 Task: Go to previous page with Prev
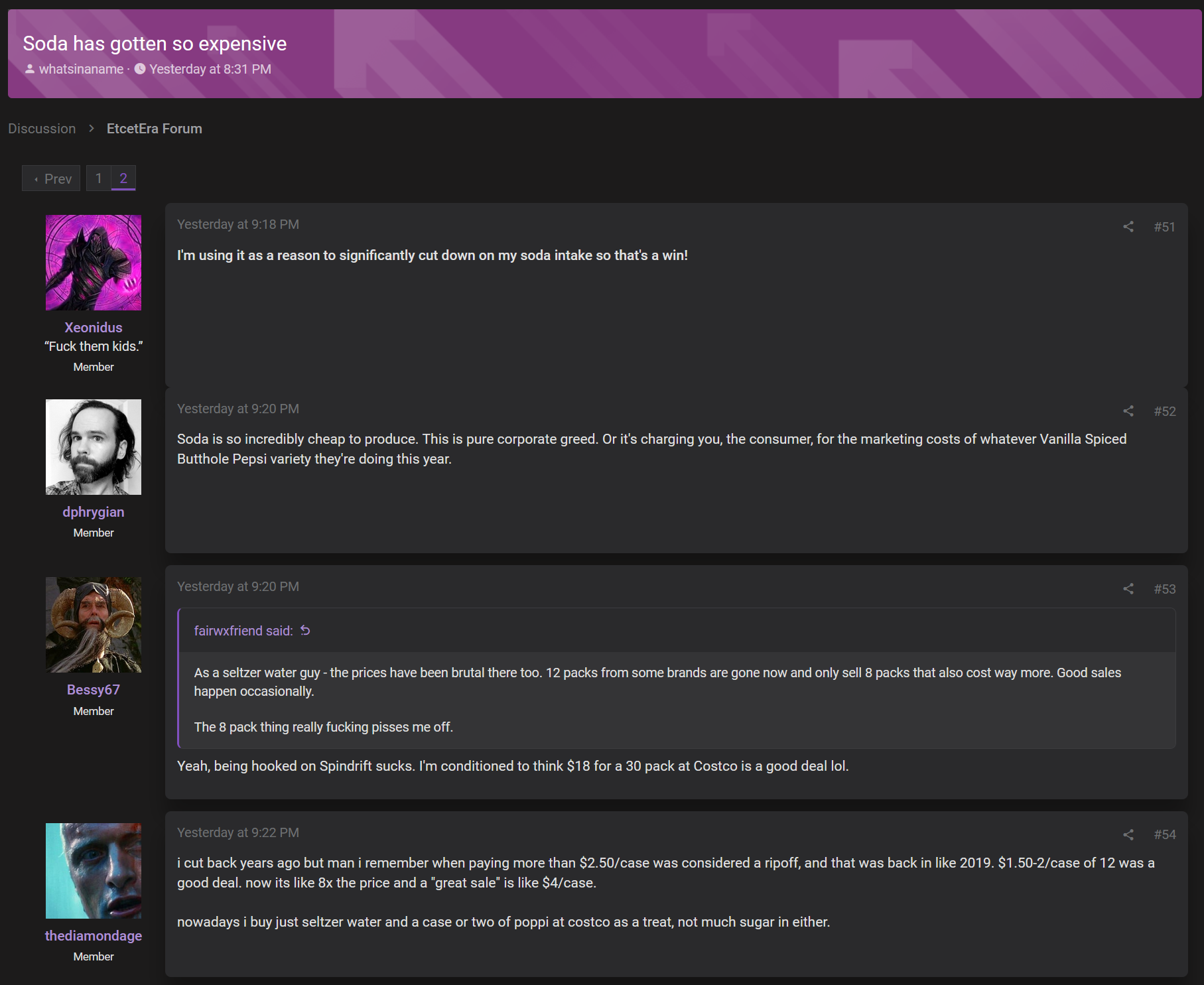(x=51, y=178)
